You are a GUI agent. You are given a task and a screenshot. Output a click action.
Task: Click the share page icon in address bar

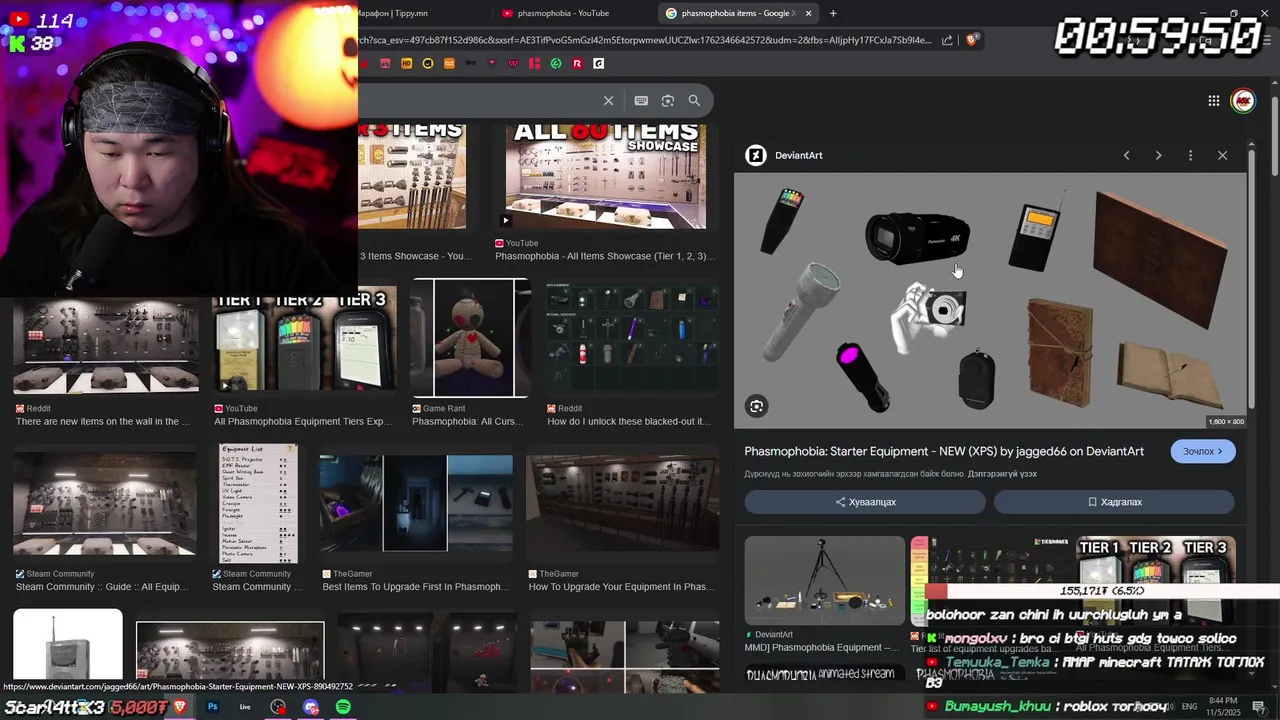[x=947, y=40]
